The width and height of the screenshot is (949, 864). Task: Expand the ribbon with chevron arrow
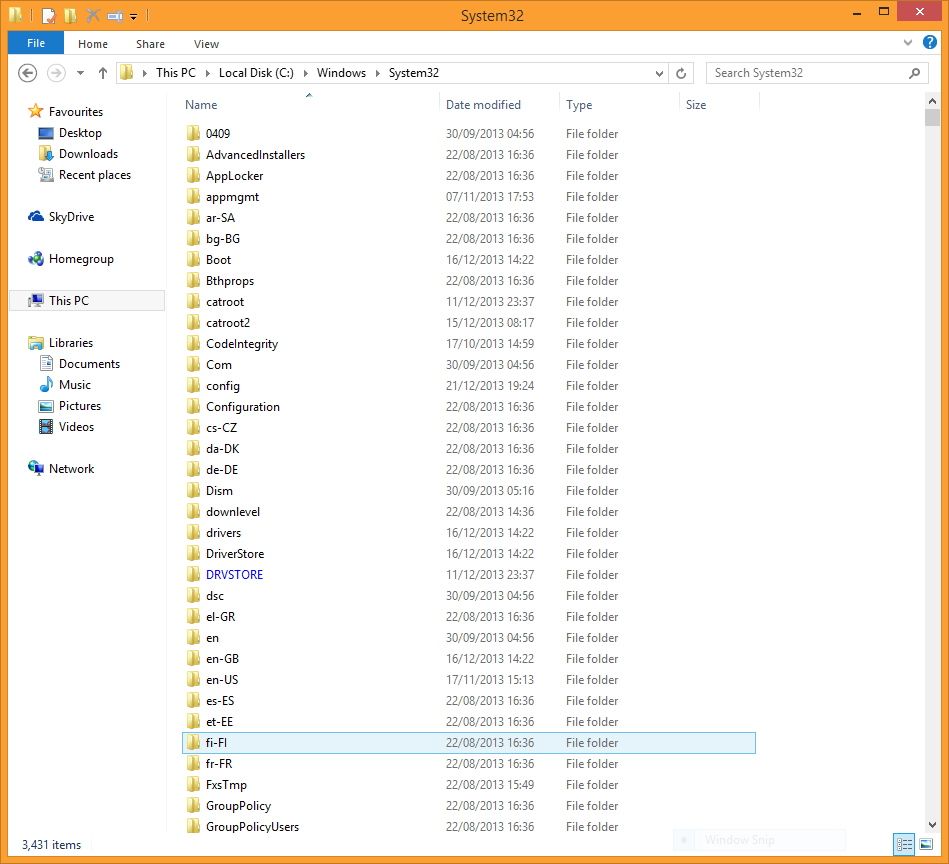point(908,42)
